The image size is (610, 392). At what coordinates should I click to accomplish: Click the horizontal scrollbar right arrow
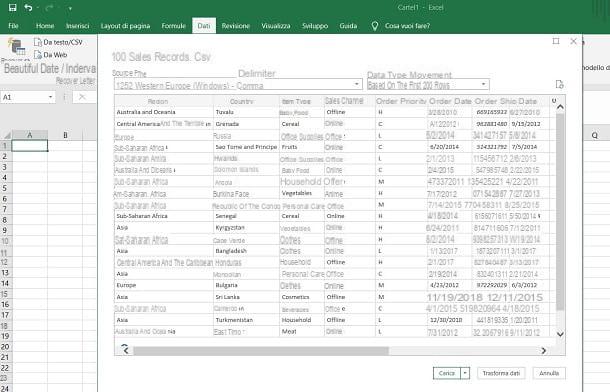click(543, 350)
